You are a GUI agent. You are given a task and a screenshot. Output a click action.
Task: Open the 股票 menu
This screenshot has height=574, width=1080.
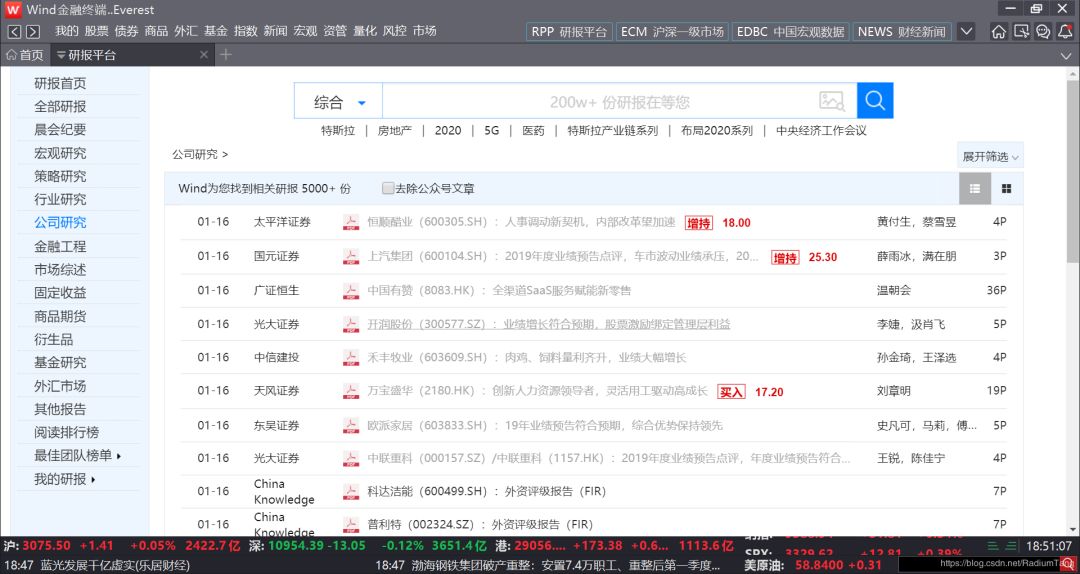(96, 31)
